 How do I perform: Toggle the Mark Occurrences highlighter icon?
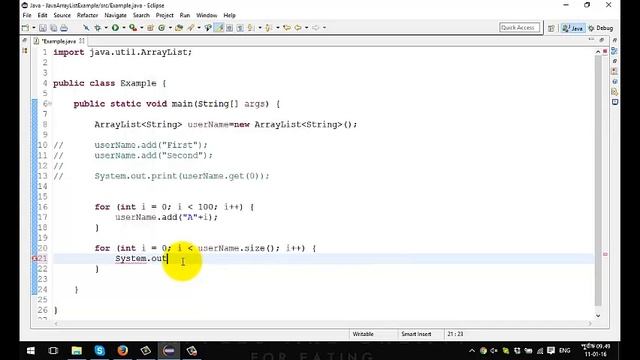coord(219,28)
